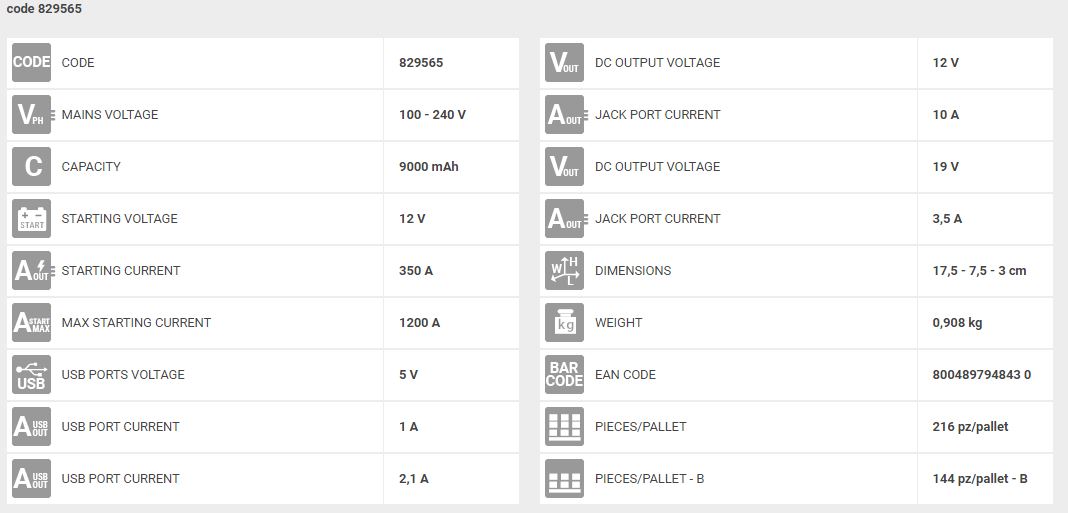Click the capacity C icon
This screenshot has height=513, width=1068.
point(31,167)
